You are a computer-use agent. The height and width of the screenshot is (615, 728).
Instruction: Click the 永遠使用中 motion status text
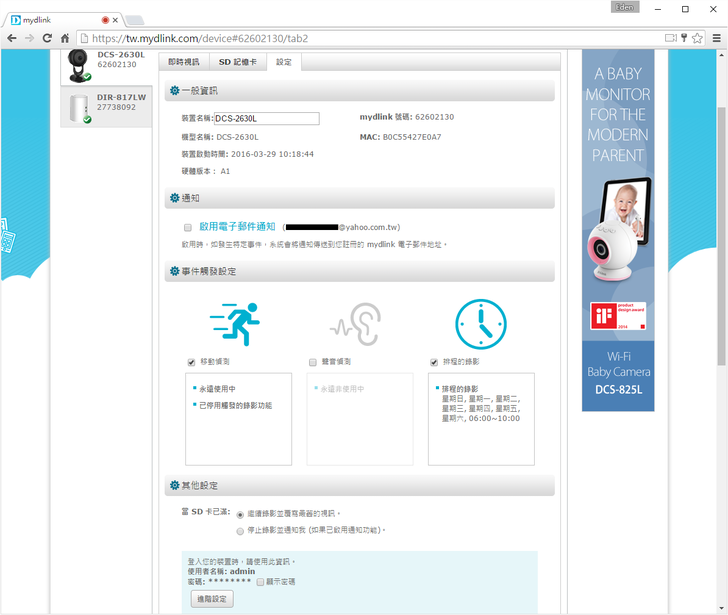217,389
